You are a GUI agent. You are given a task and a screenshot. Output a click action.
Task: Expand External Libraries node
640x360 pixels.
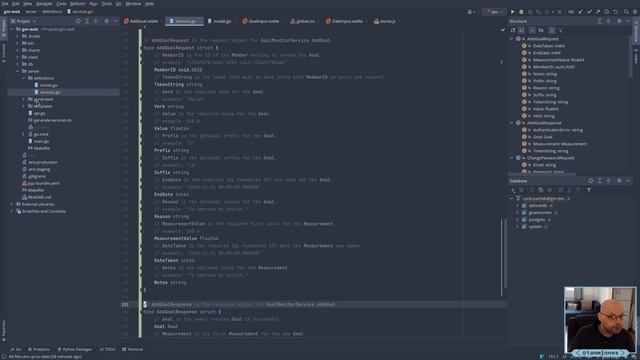point(12,204)
